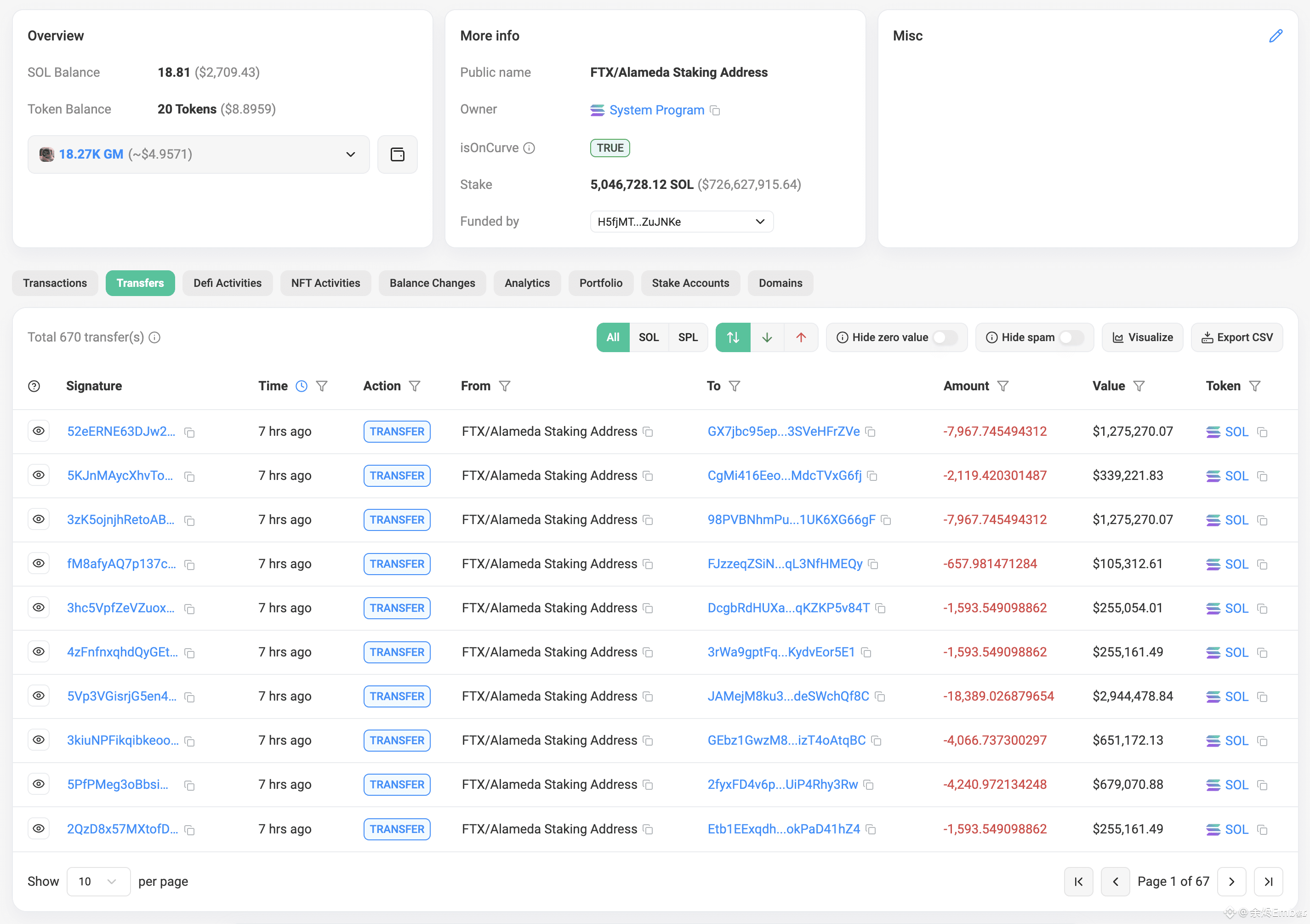
Task: Click the eye icon for 5KJnMAycXhvTo row
Action: [38, 475]
